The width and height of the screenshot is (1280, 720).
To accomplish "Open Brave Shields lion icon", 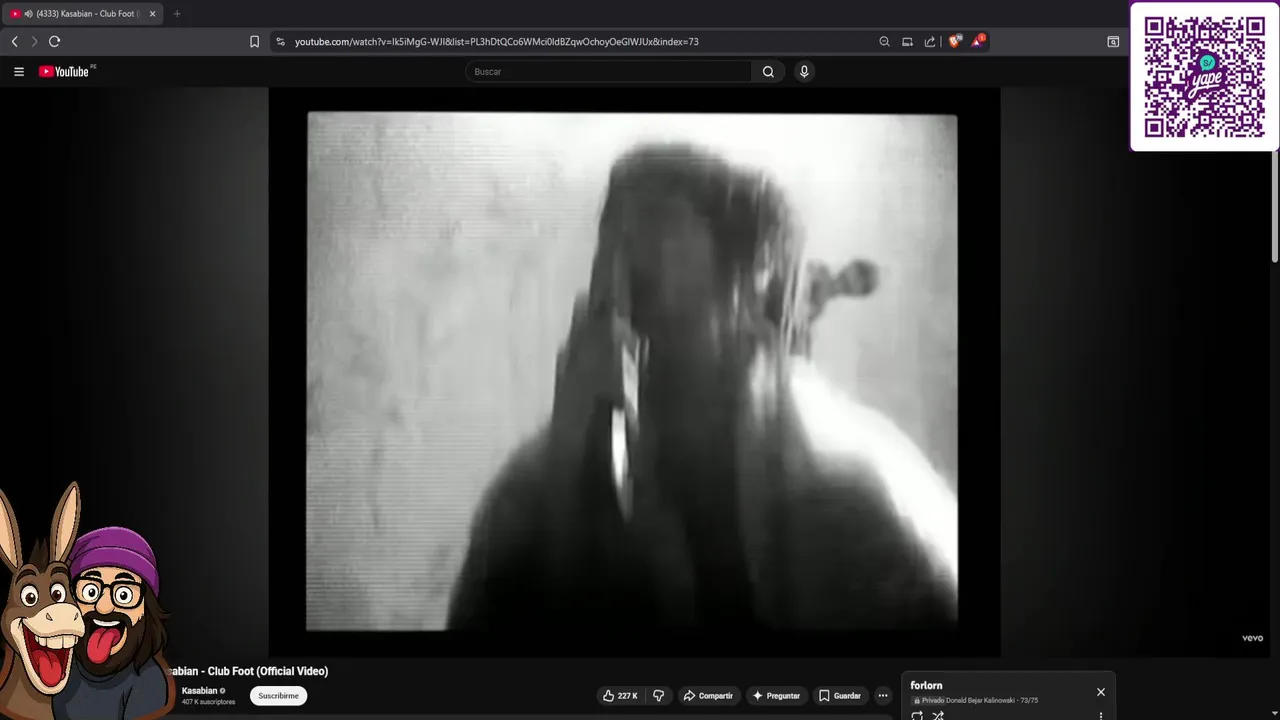I will coord(955,41).
